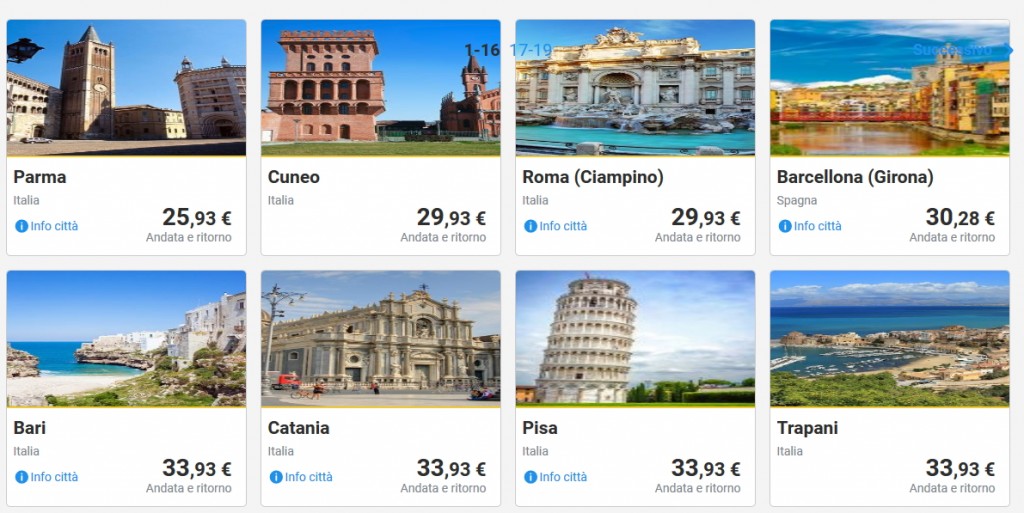The width and height of the screenshot is (1024, 513).
Task: Click the info icon on the Bari card
Action: pyautogui.click(x=21, y=477)
